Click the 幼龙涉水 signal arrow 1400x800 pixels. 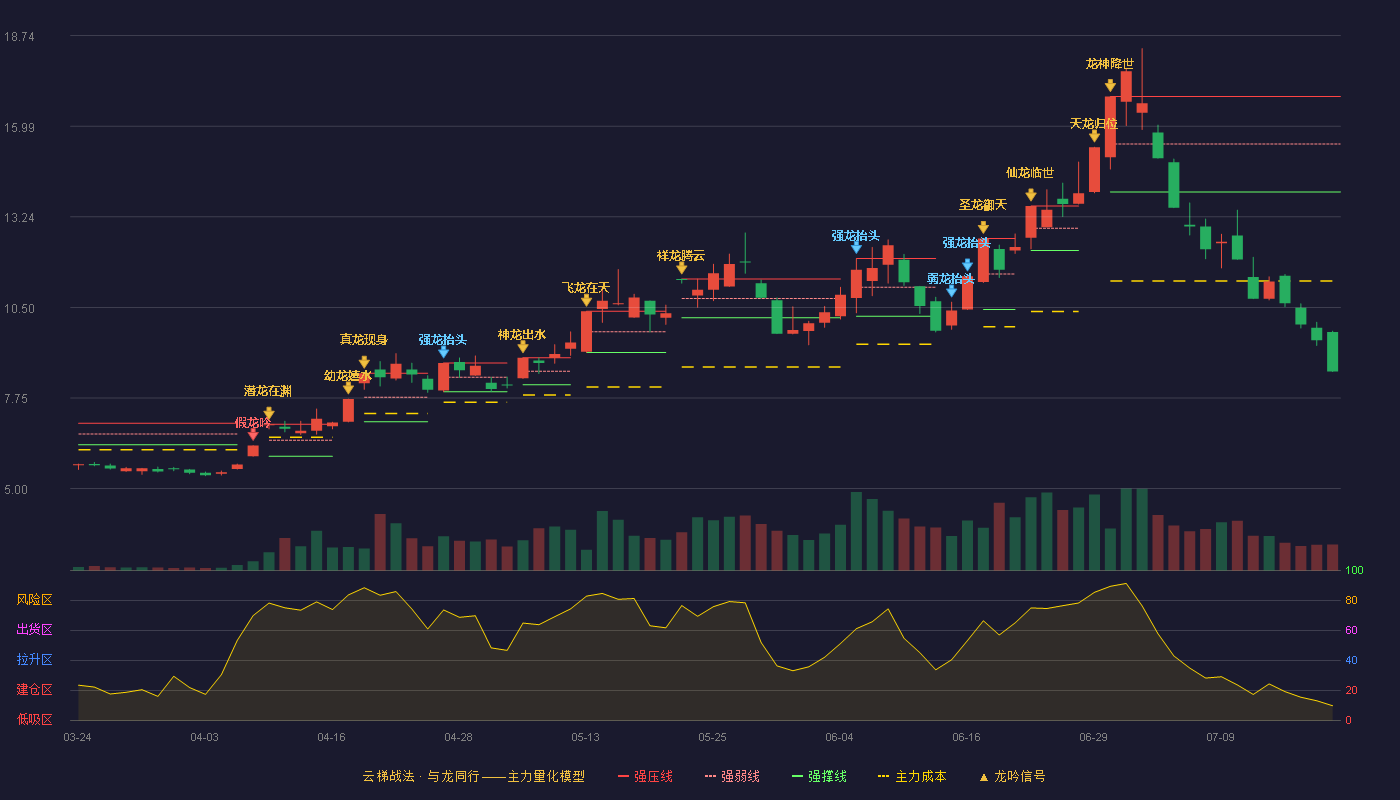(348, 388)
